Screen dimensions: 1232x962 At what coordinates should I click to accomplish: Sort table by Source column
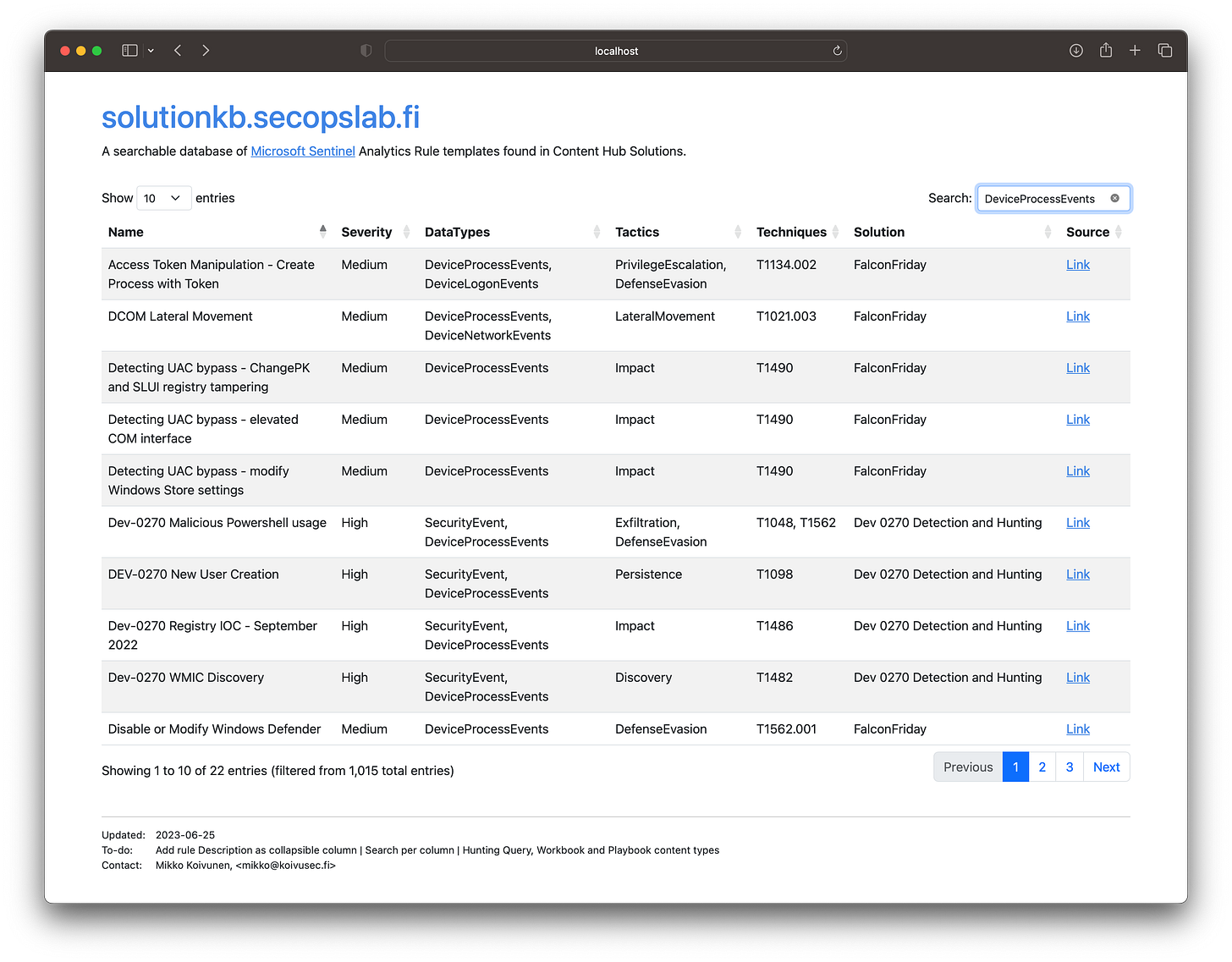[1095, 232]
